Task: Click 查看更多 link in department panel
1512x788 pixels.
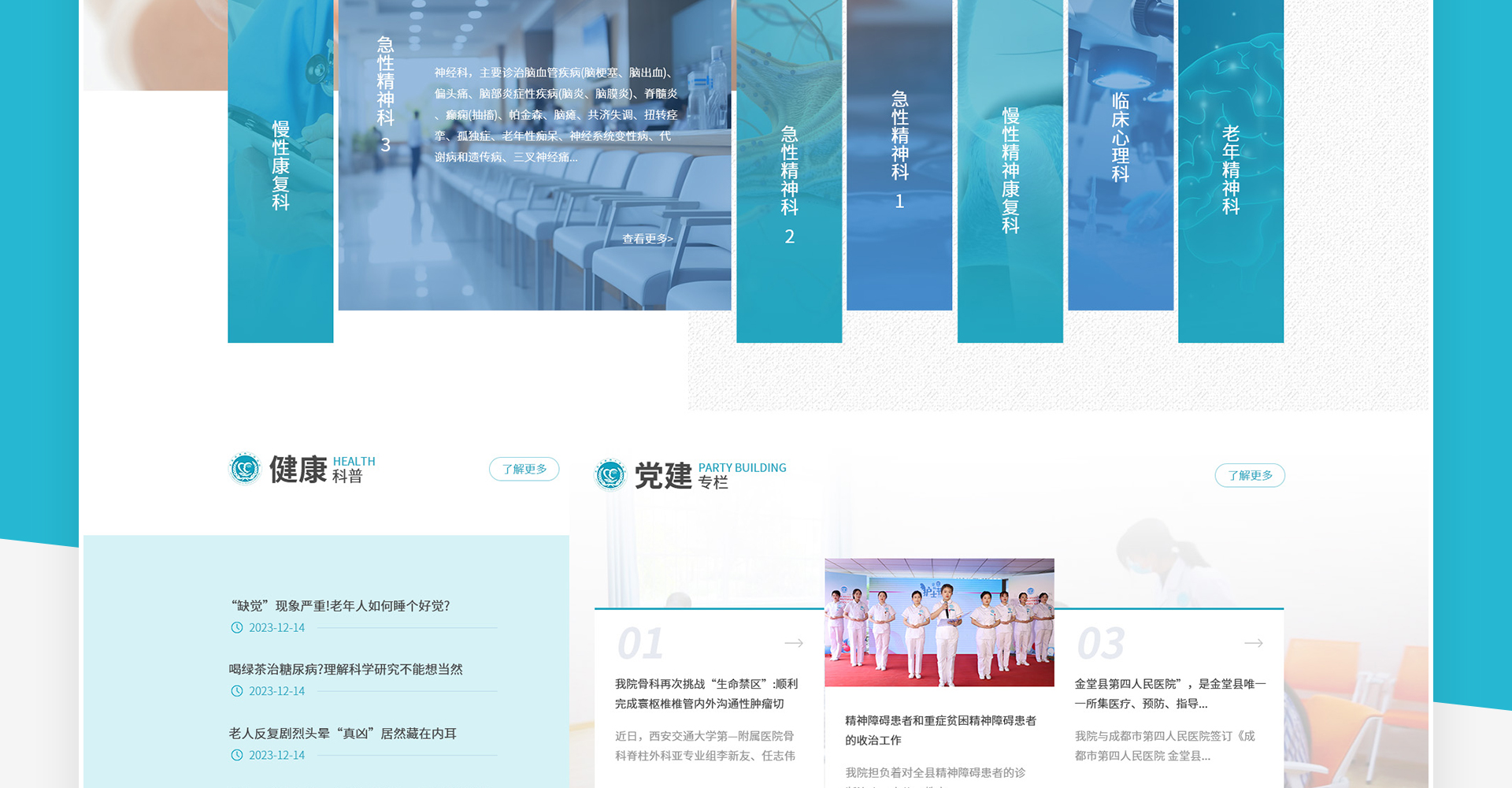Action: 647,239
